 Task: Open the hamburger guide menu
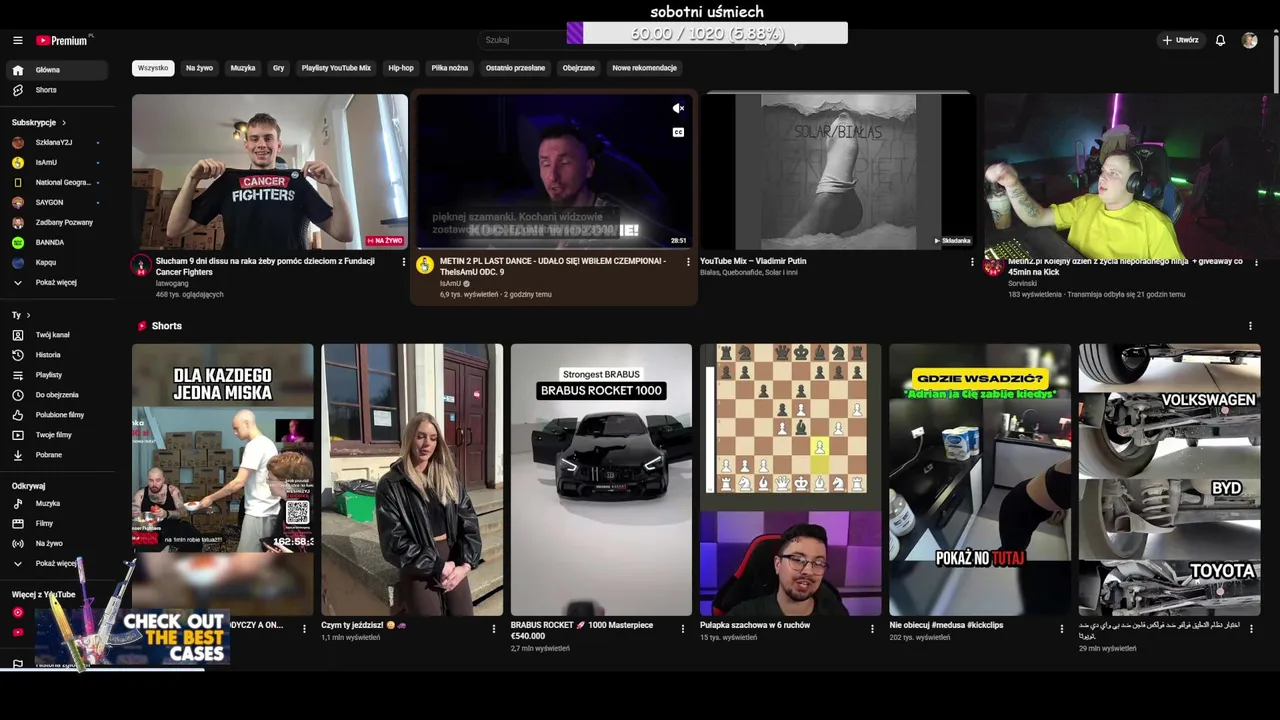point(18,40)
